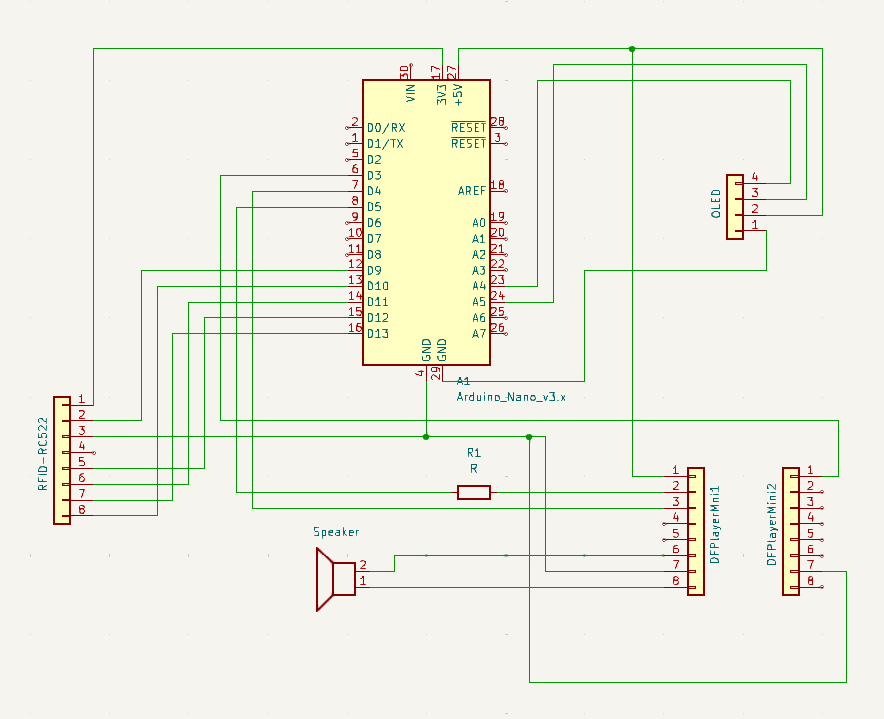The width and height of the screenshot is (884, 719).
Task: Click the D9 pin label
Action: point(374,270)
